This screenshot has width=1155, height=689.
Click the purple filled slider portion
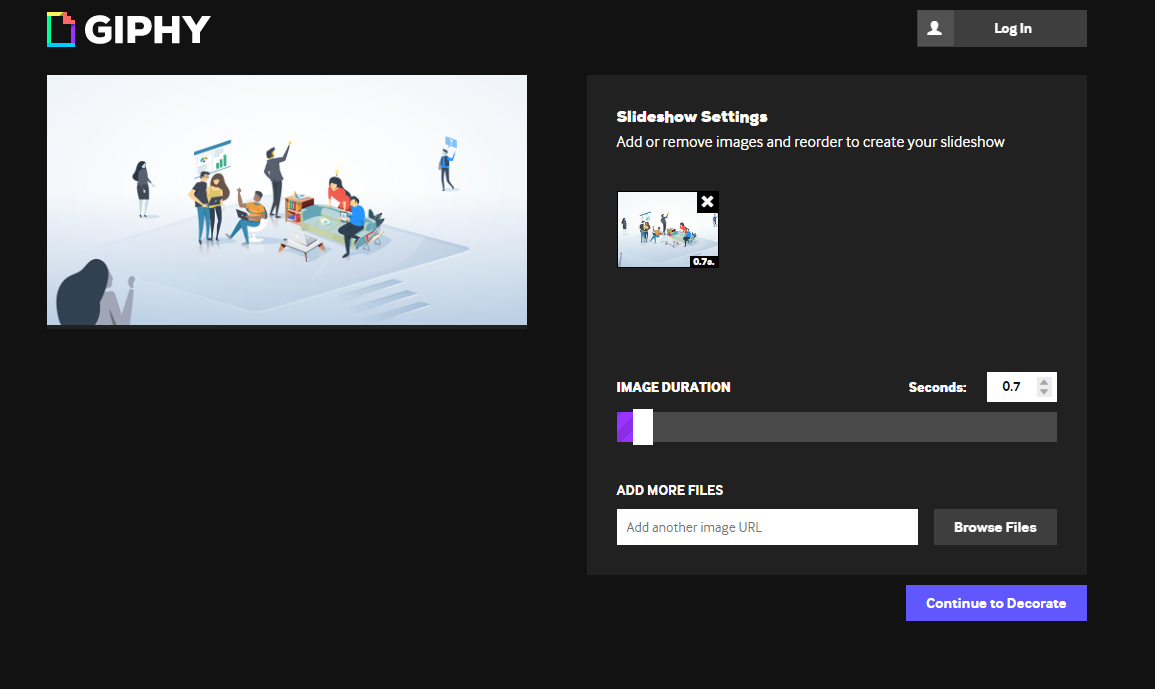click(625, 427)
